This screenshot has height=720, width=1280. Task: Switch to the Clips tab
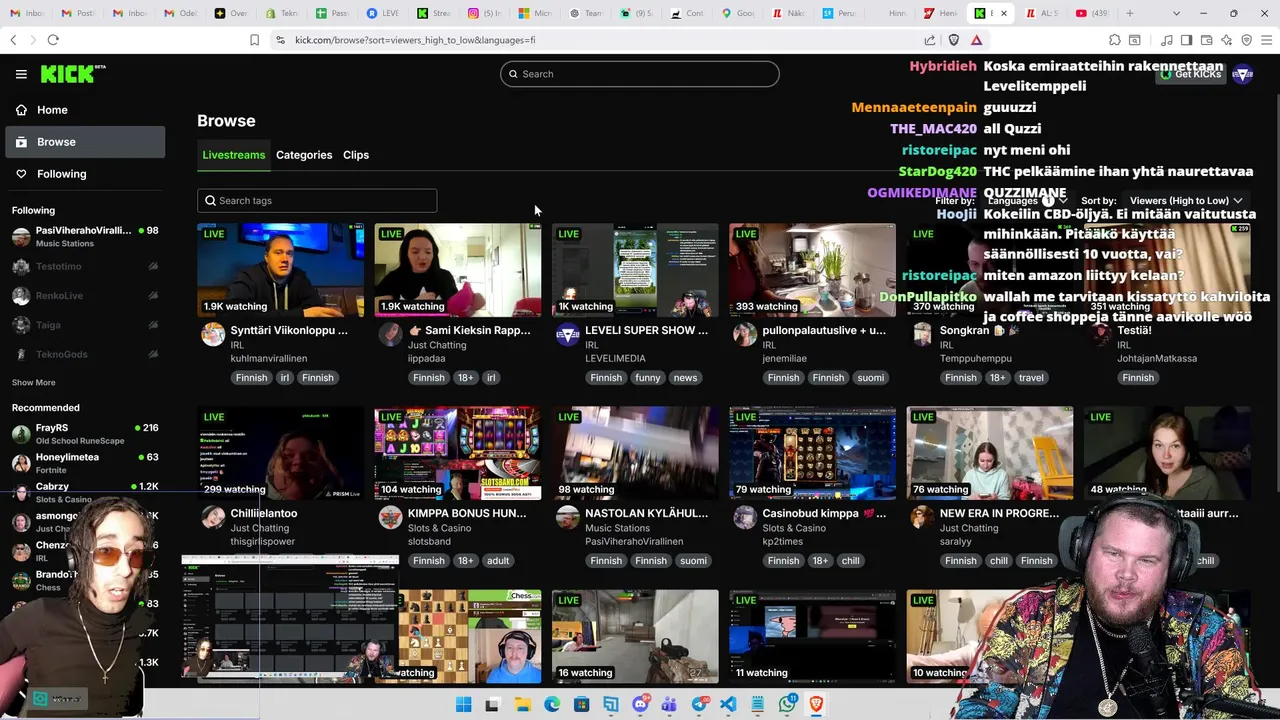point(356,155)
